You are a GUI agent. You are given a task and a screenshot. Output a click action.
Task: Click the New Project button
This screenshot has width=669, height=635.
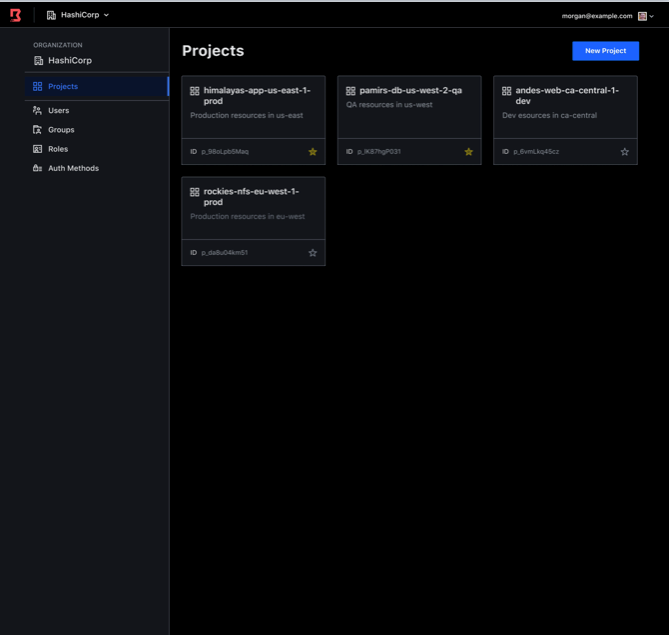point(605,51)
